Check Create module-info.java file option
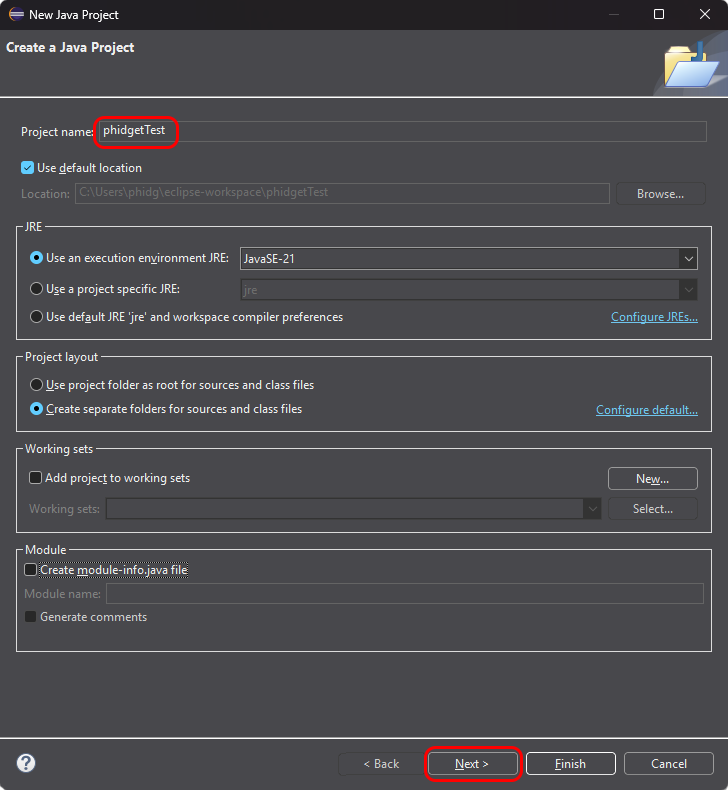 (x=31, y=570)
